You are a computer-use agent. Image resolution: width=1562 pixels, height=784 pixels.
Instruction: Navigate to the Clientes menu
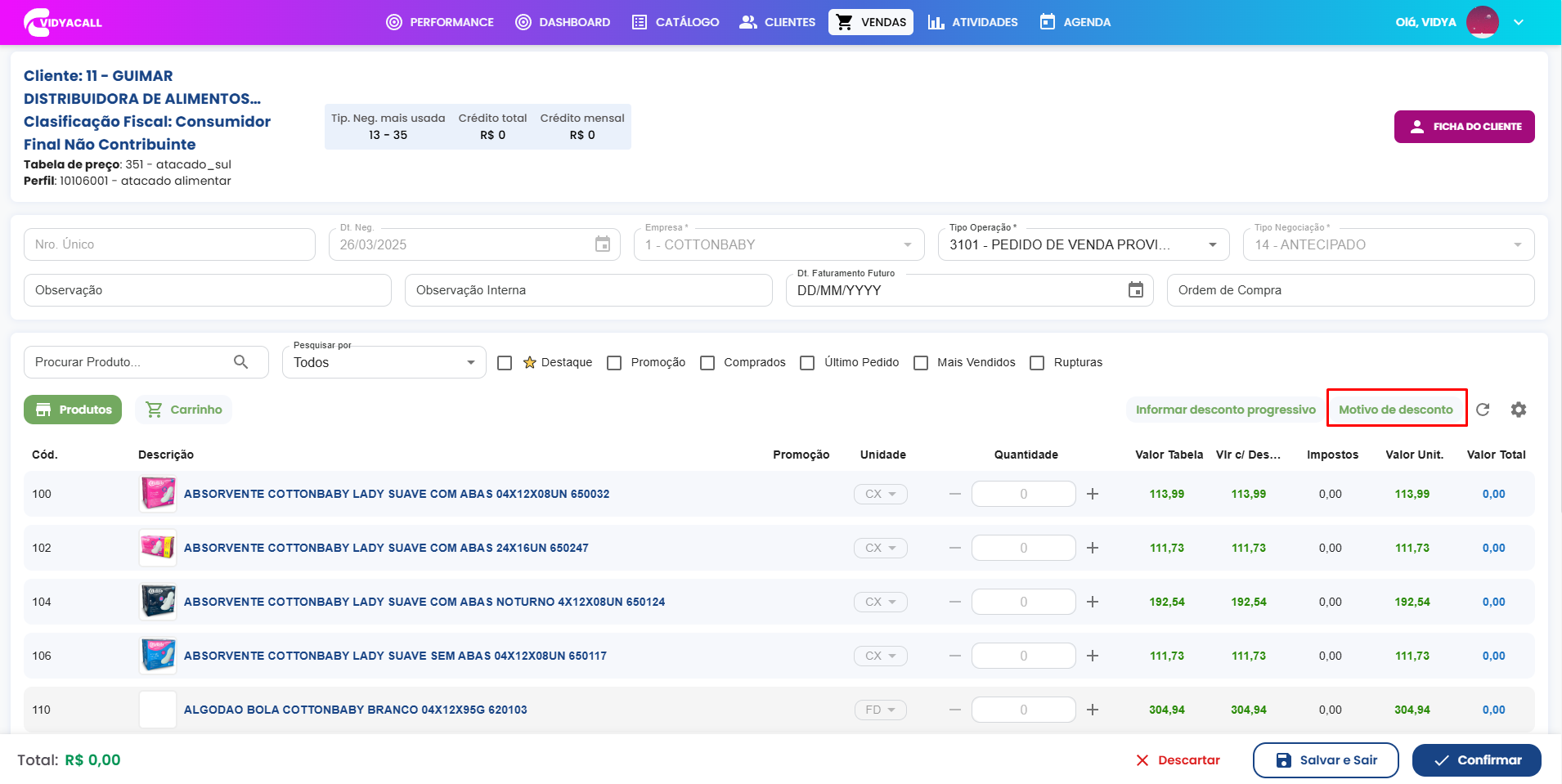pos(777,22)
